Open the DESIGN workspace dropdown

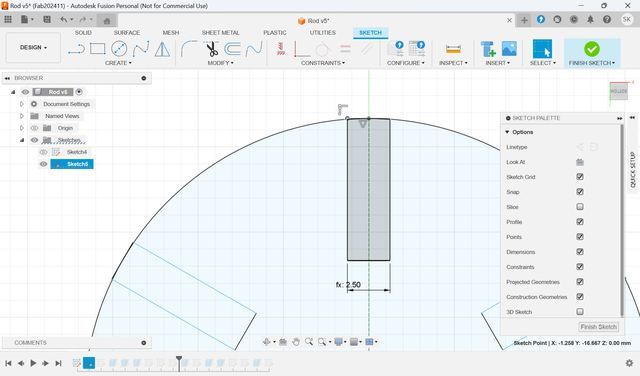(33, 47)
